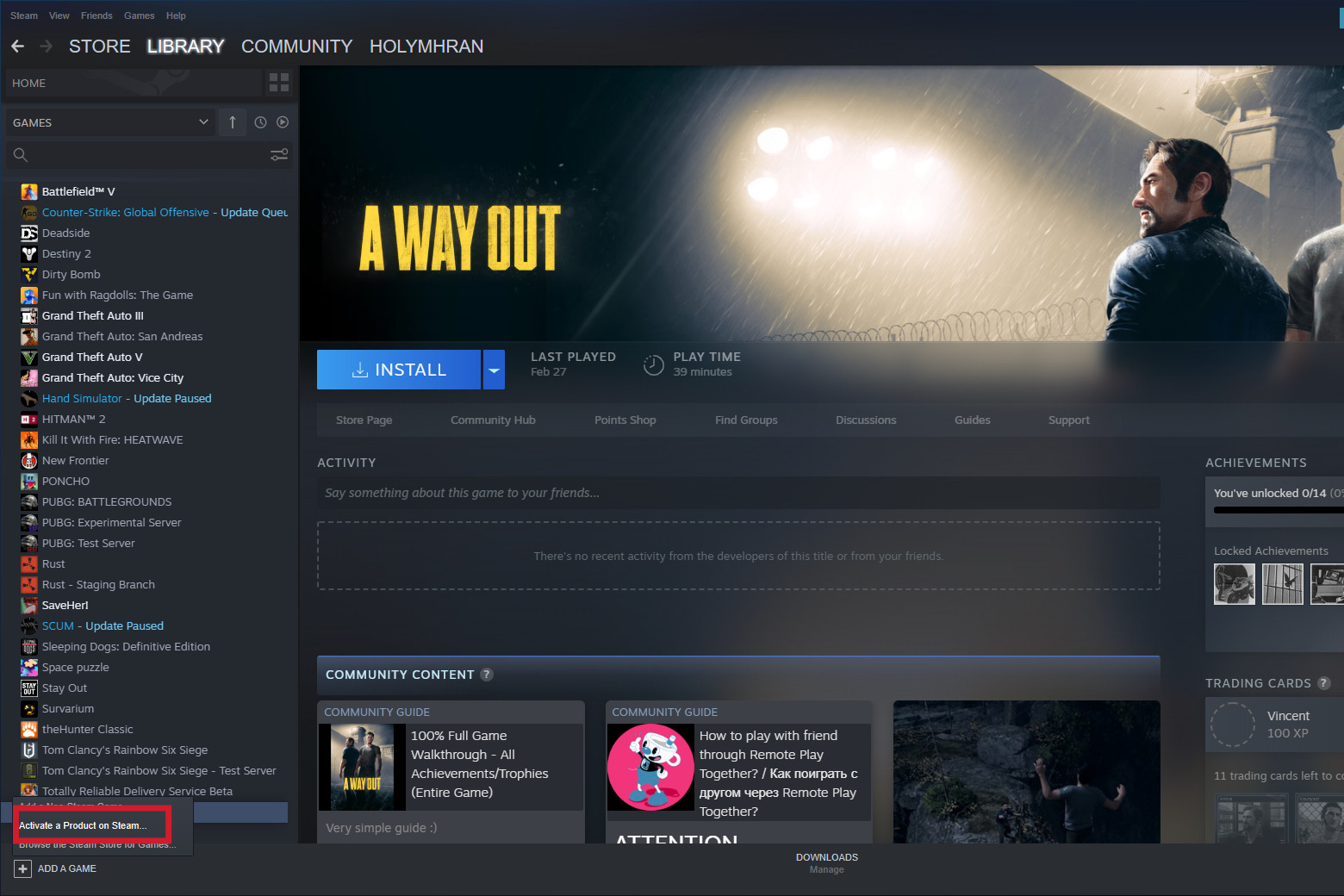Click the INSTALL button
This screenshot has width=1344, height=896.
point(399,370)
